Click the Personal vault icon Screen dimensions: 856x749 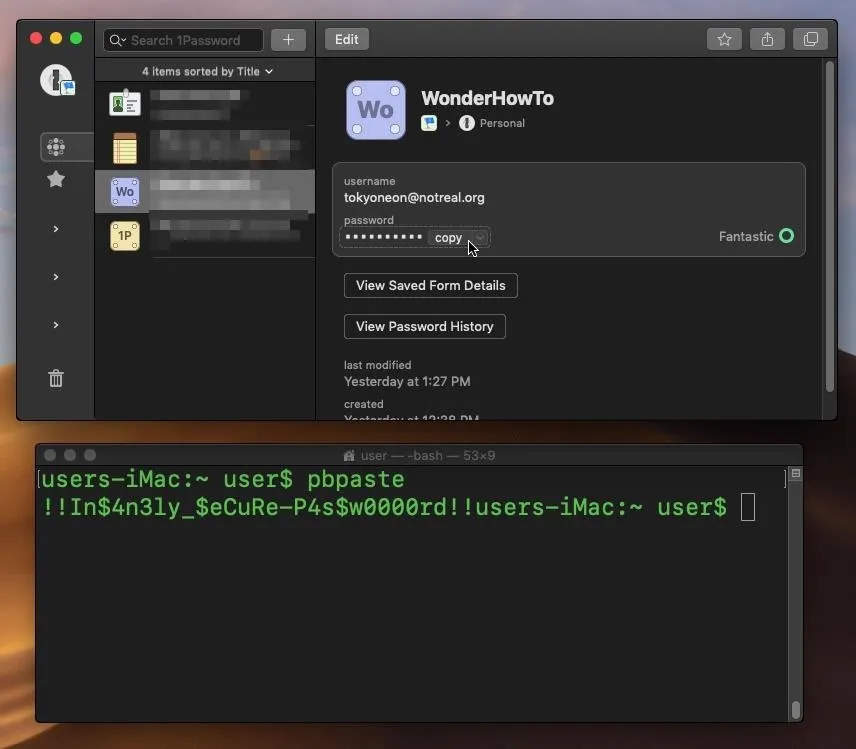point(467,123)
